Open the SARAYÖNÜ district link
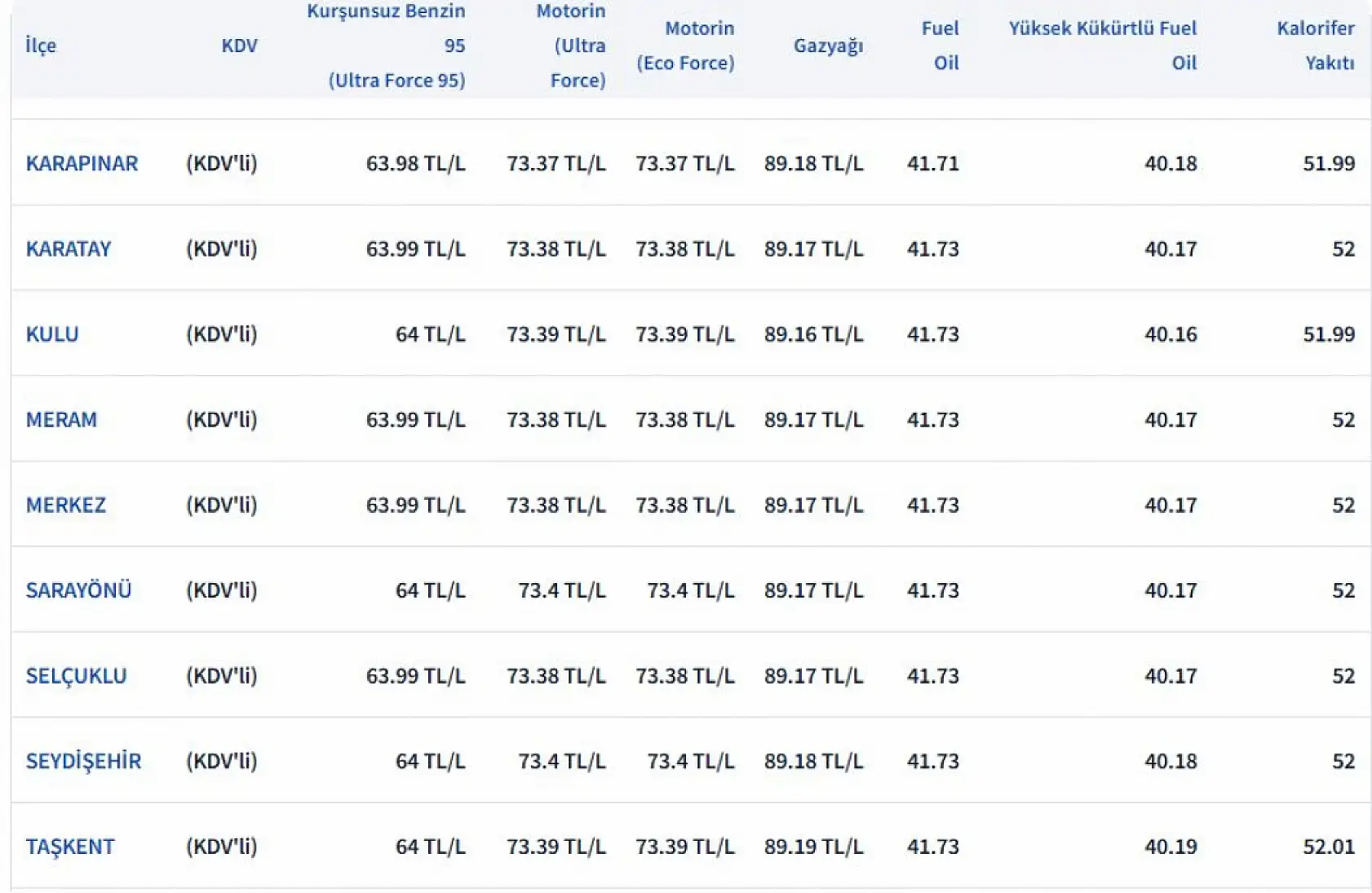Viewport: 1372px width, 893px height. tap(78, 590)
